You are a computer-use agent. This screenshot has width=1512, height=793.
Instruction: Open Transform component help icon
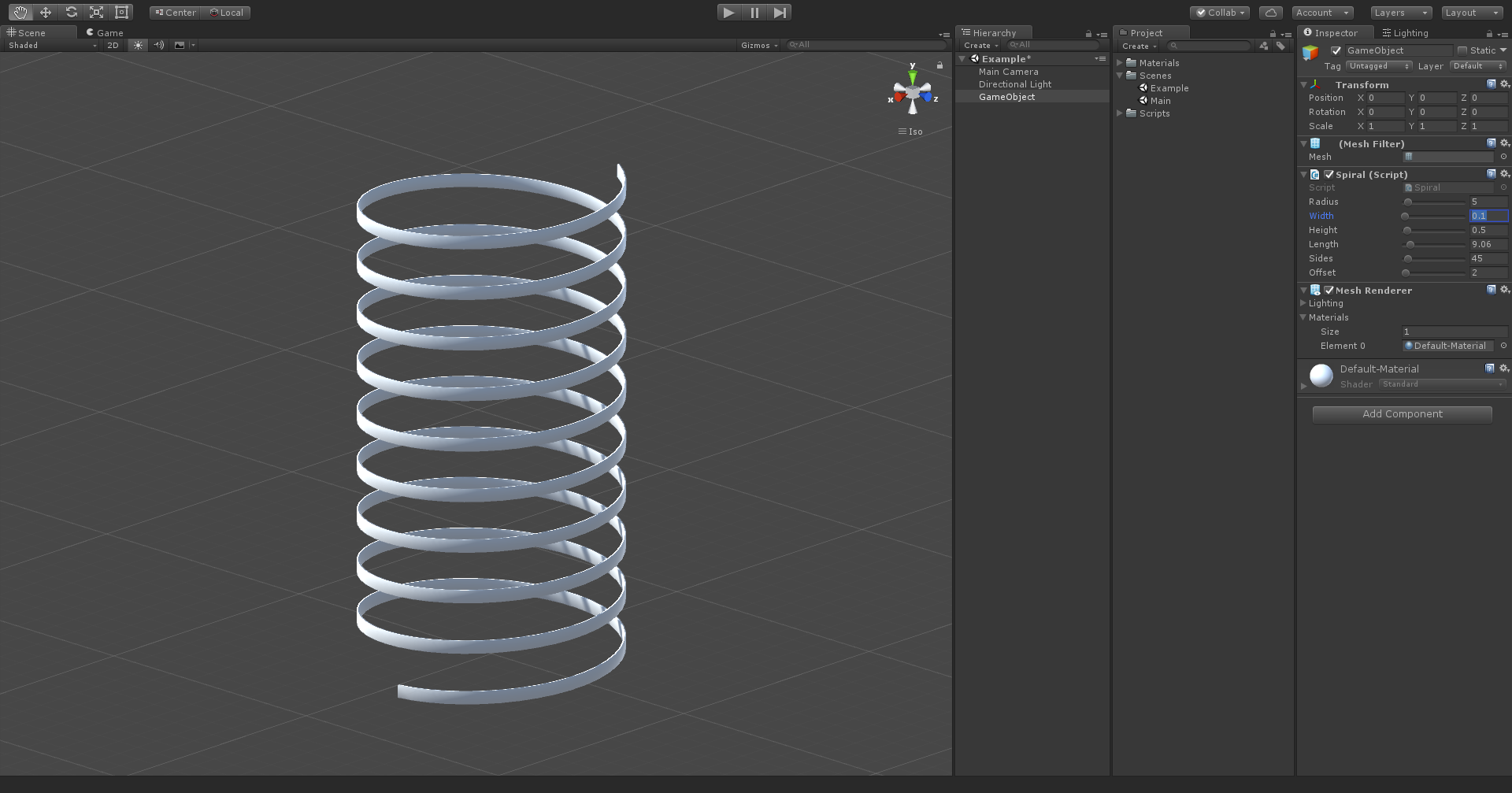tap(1492, 84)
